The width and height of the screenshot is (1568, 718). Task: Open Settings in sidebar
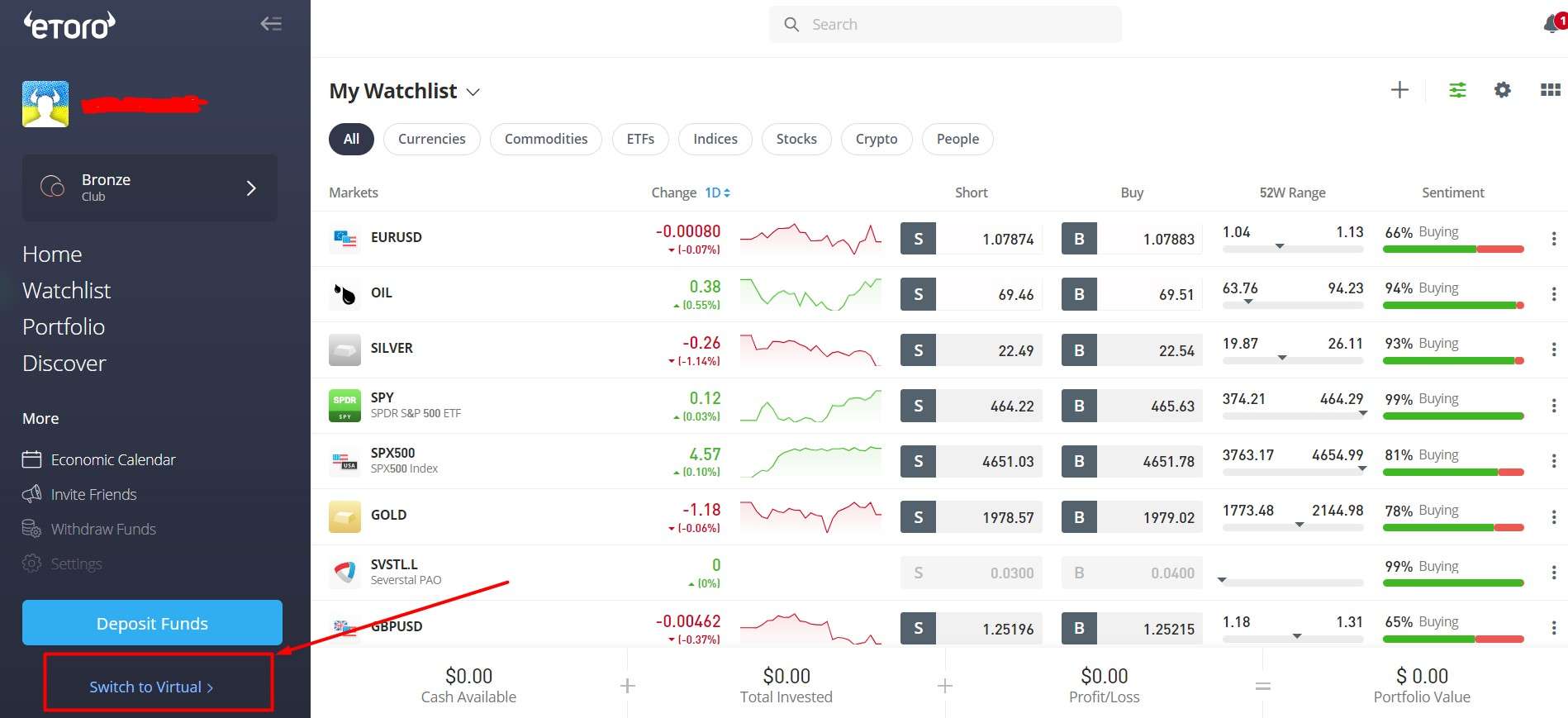(62, 563)
